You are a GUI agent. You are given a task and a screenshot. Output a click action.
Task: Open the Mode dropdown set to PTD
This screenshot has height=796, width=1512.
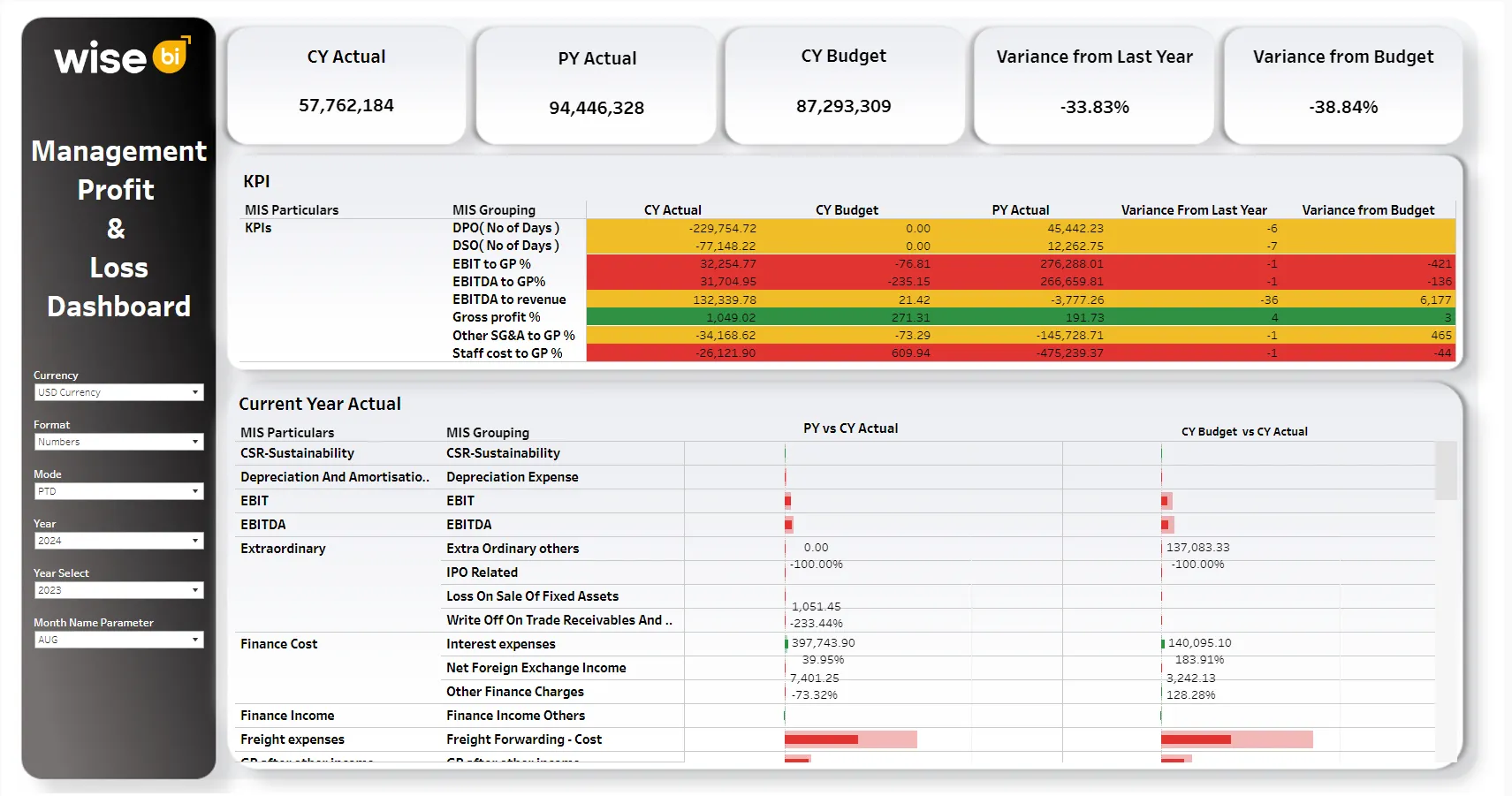[x=118, y=491]
